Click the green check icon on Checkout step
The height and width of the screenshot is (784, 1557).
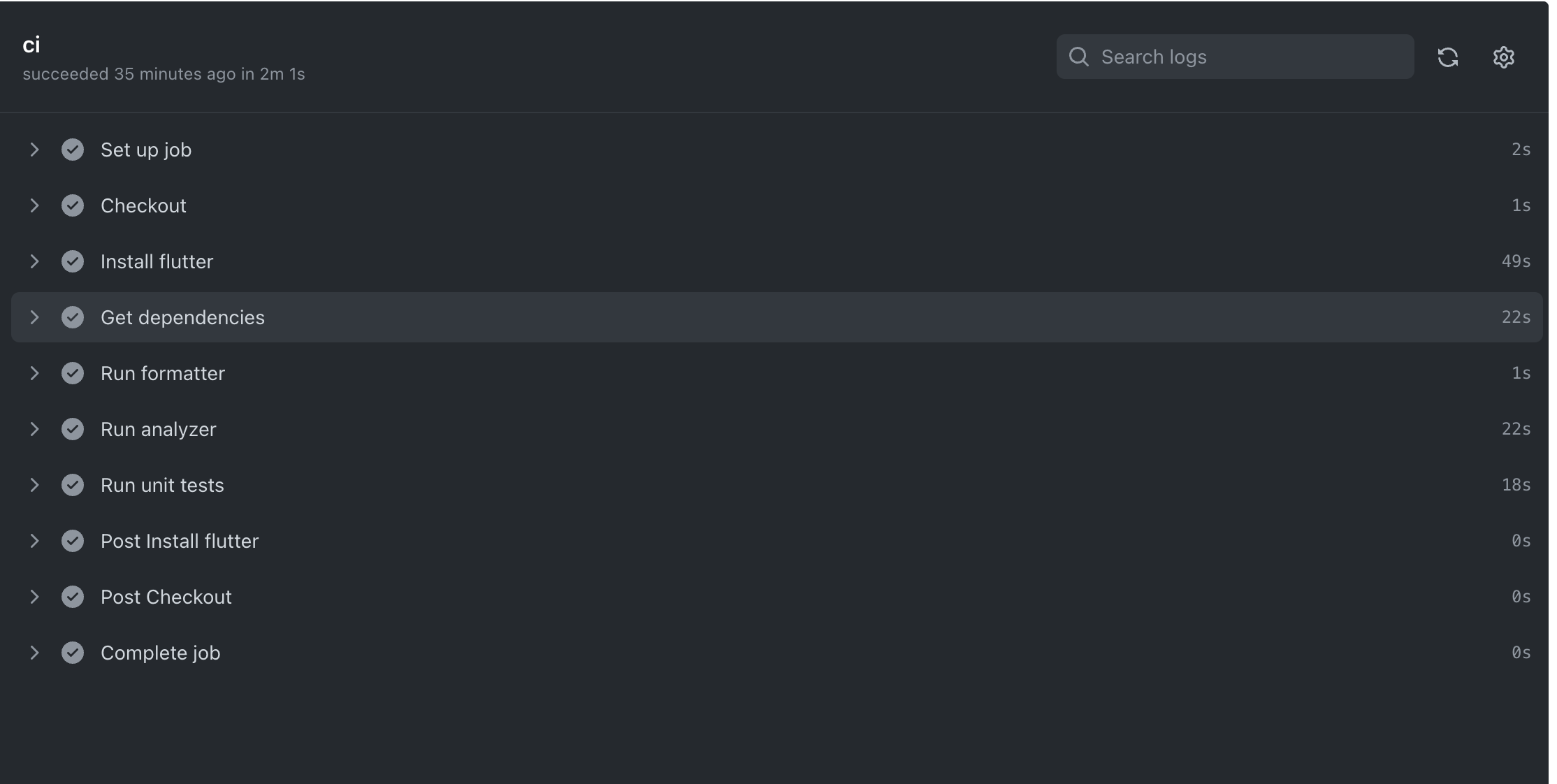(73, 205)
